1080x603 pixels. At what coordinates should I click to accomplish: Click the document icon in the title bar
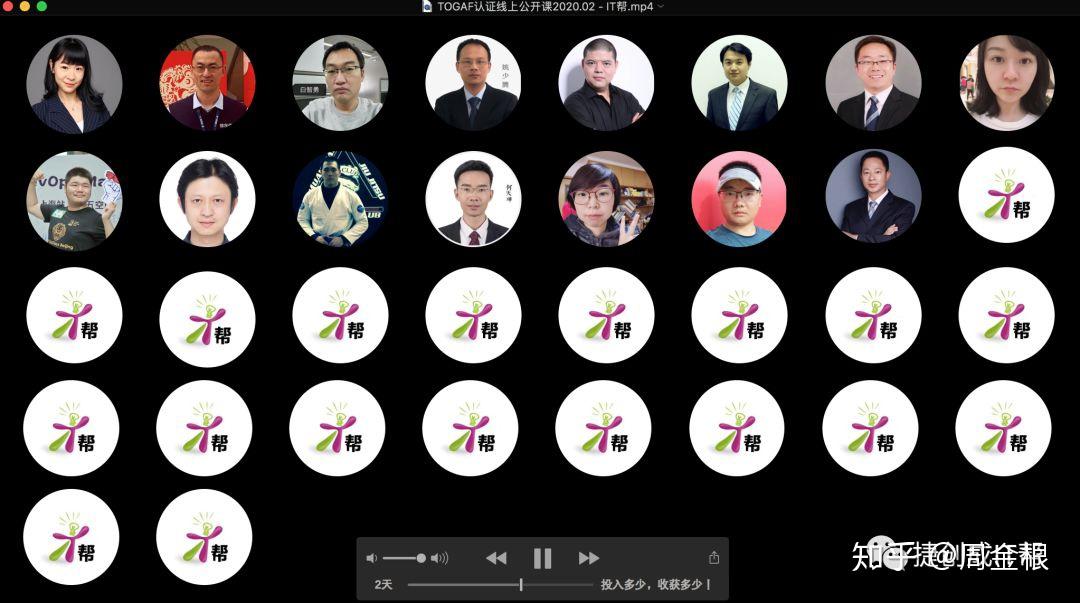427,6
